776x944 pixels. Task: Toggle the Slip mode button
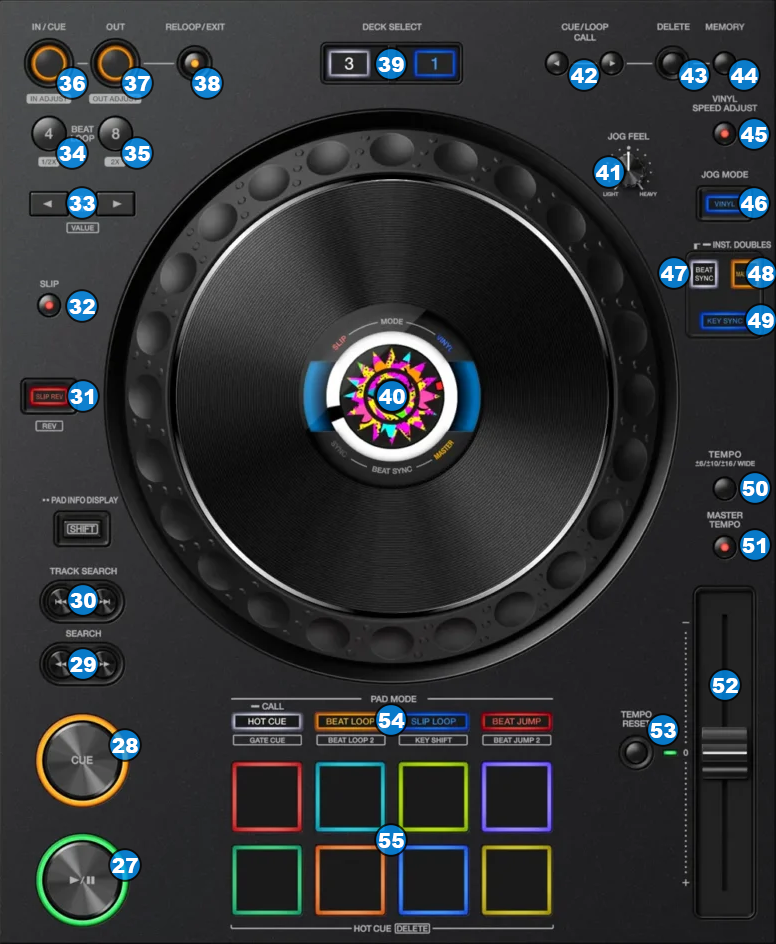click(x=47, y=306)
